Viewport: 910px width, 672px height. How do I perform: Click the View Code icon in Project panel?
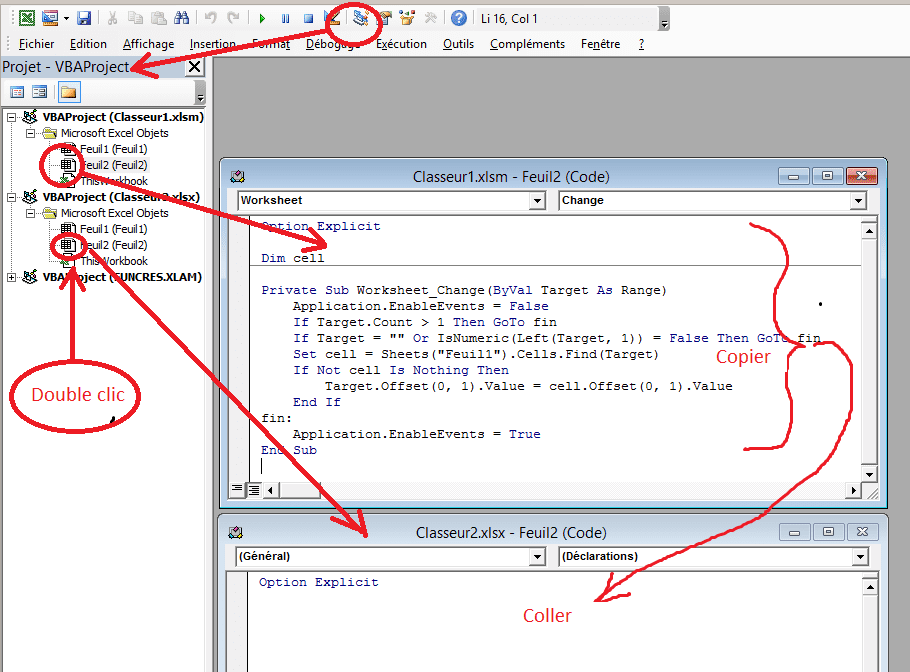[17, 92]
